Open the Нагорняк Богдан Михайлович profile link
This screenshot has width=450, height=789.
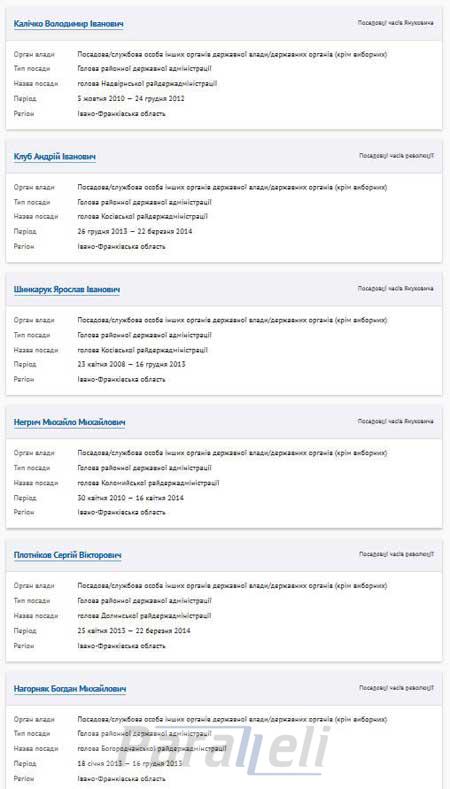tap(70, 688)
